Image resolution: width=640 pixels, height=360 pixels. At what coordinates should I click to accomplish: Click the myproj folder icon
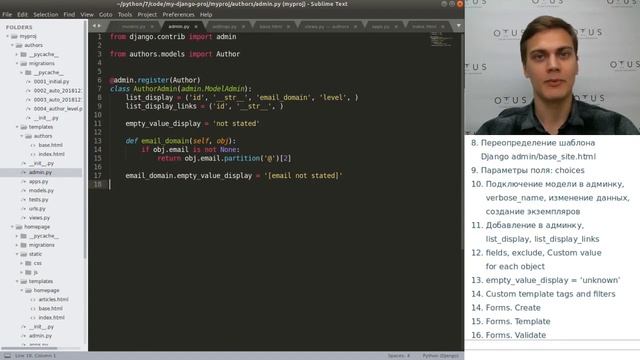tap(14, 36)
